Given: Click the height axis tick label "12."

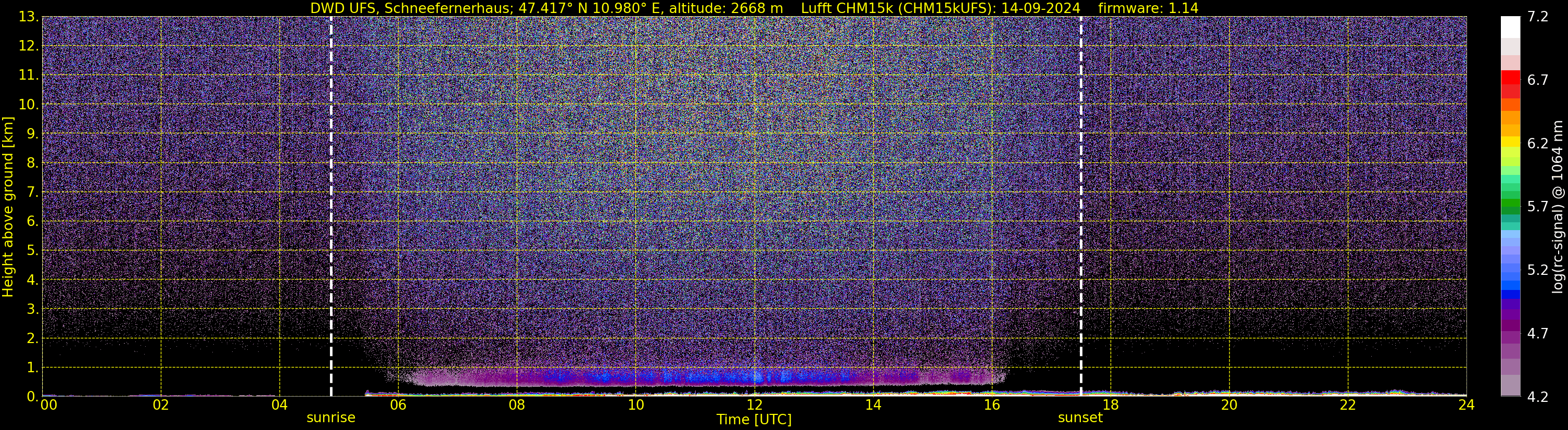Looking at the screenshot, I should coord(28,46).
